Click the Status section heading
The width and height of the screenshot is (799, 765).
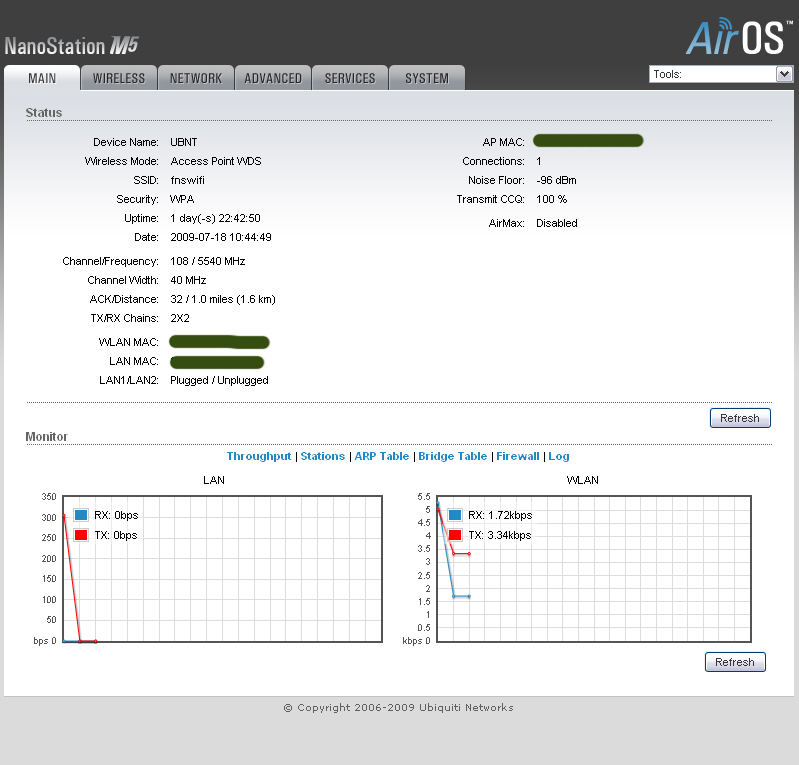pos(44,113)
